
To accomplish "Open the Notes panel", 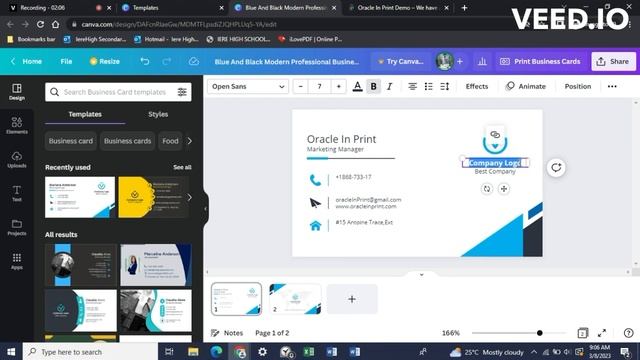I will (227, 333).
